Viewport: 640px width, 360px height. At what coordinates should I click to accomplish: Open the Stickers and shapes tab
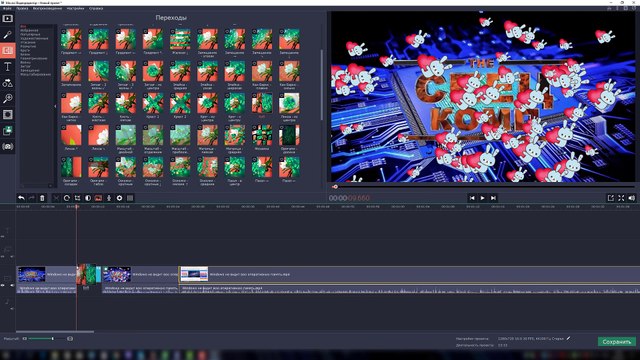click(7, 83)
